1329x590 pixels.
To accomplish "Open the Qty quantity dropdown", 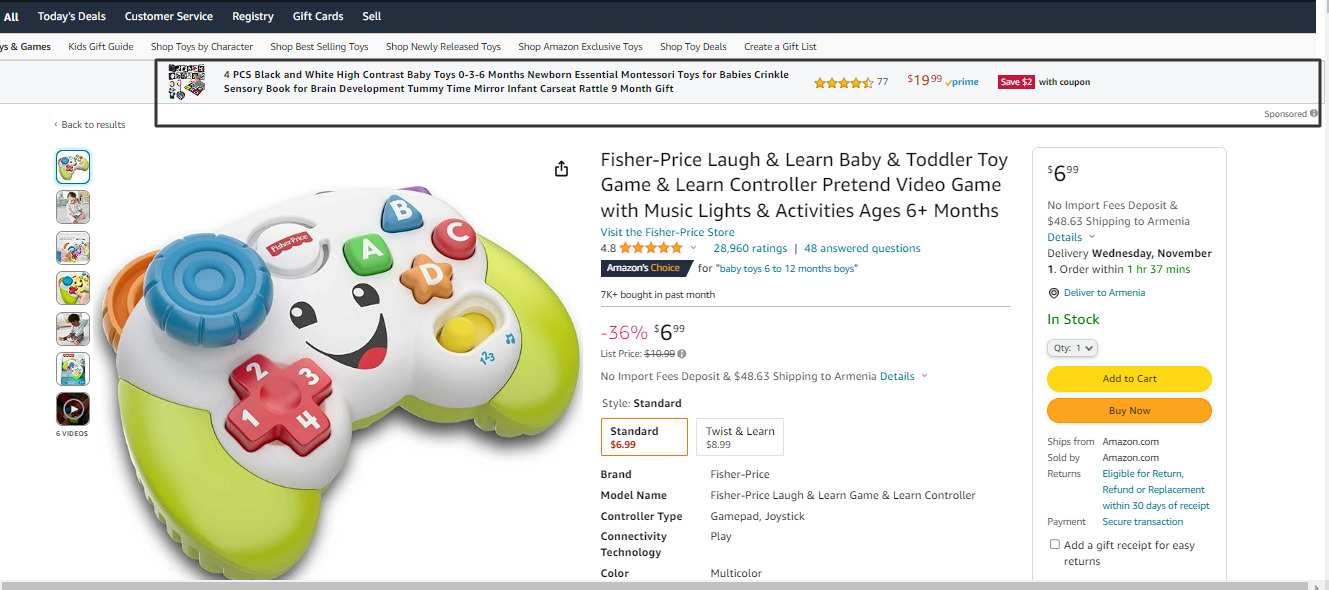I will coord(1072,347).
